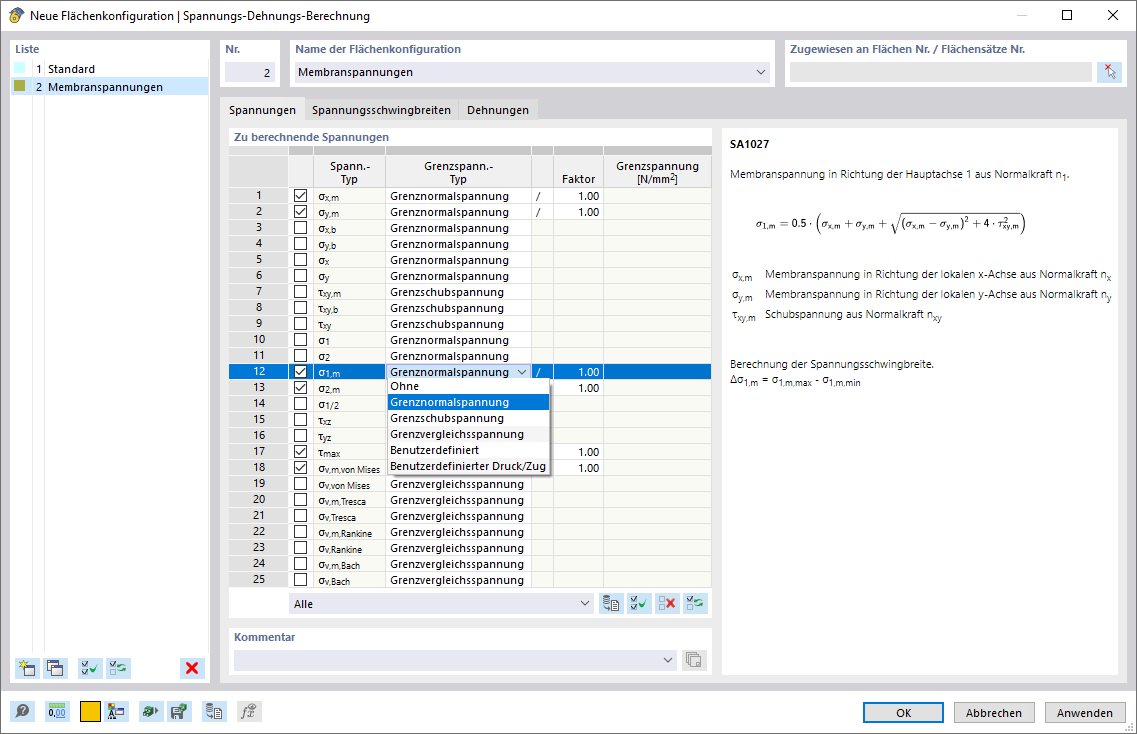Click the olive swatch beside Membranspannungen
This screenshot has width=1137, height=734.
[x=20, y=86]
